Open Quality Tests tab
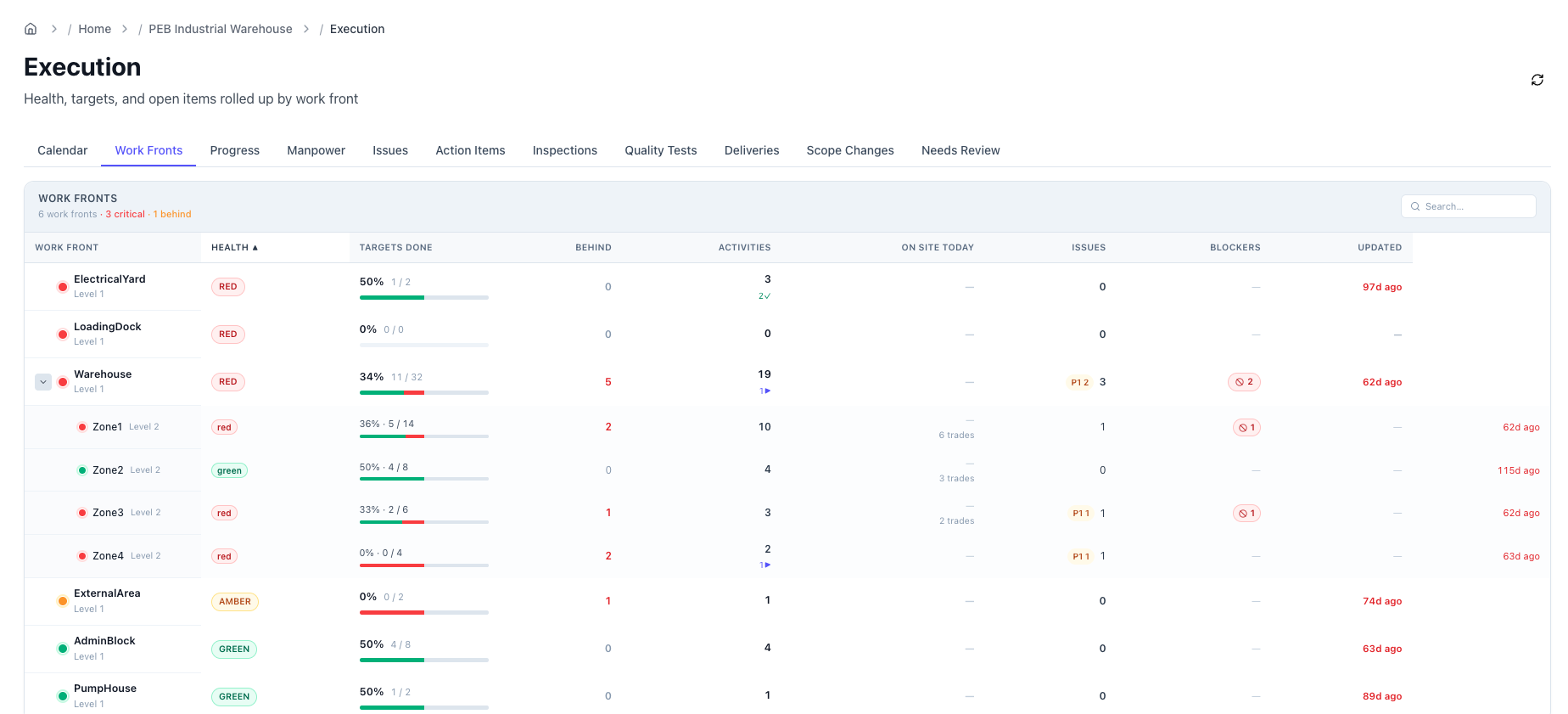This screenshot has width=1568, height=714. [661, 150]
